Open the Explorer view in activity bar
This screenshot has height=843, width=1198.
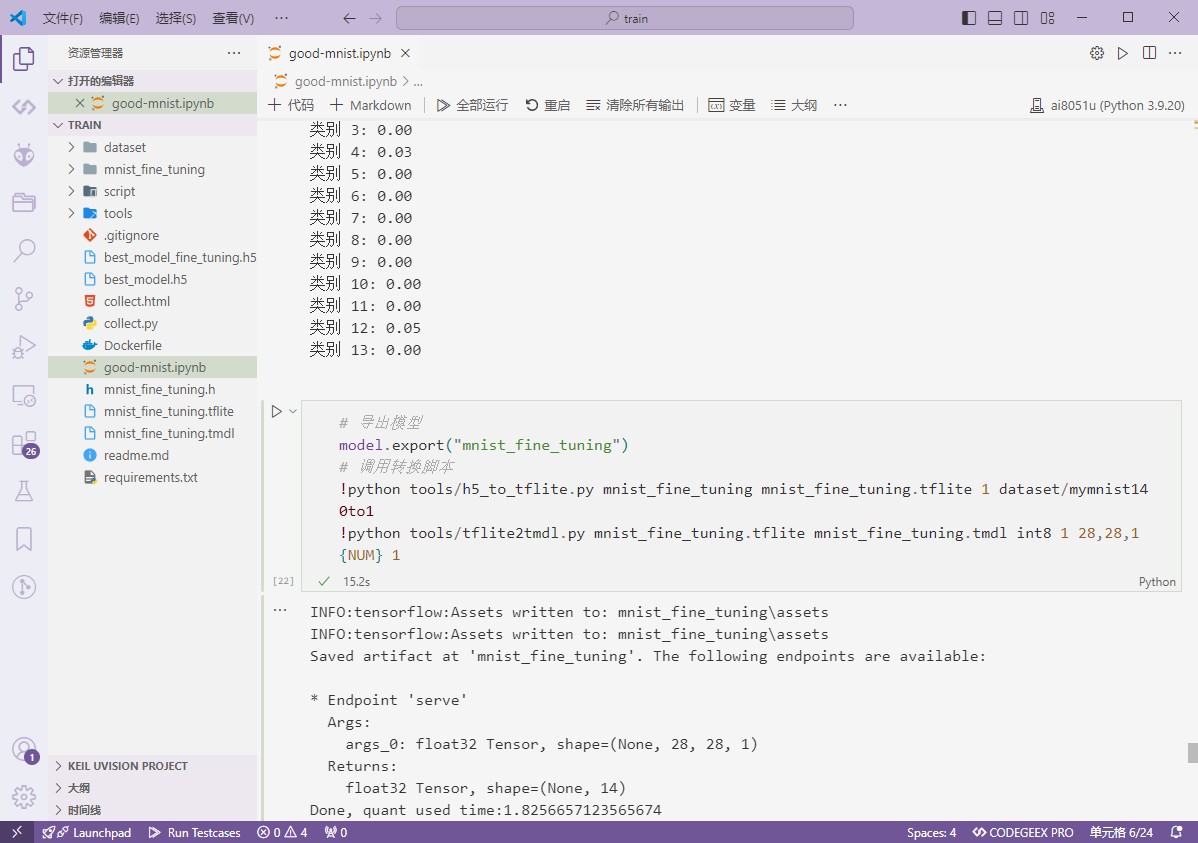coord(24,59)
